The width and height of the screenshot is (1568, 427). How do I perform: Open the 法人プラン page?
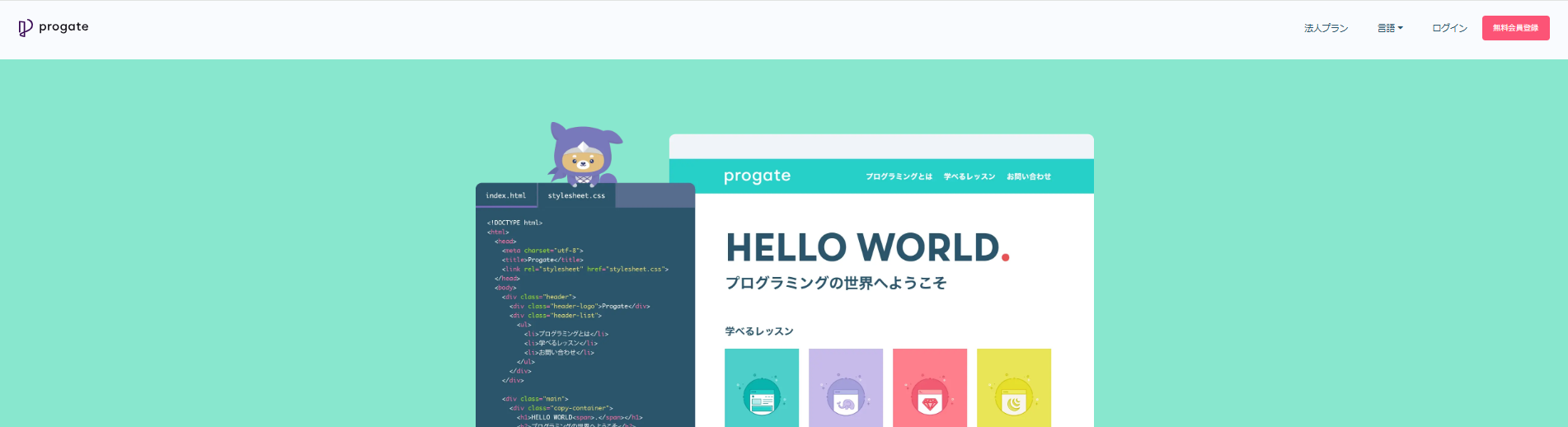(1326, 28)
